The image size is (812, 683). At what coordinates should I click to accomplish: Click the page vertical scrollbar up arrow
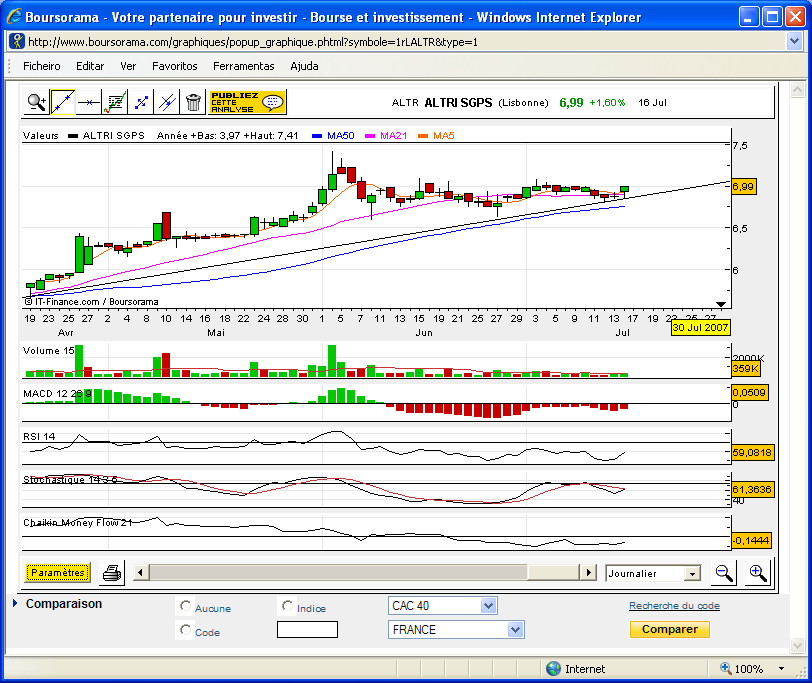797,91
